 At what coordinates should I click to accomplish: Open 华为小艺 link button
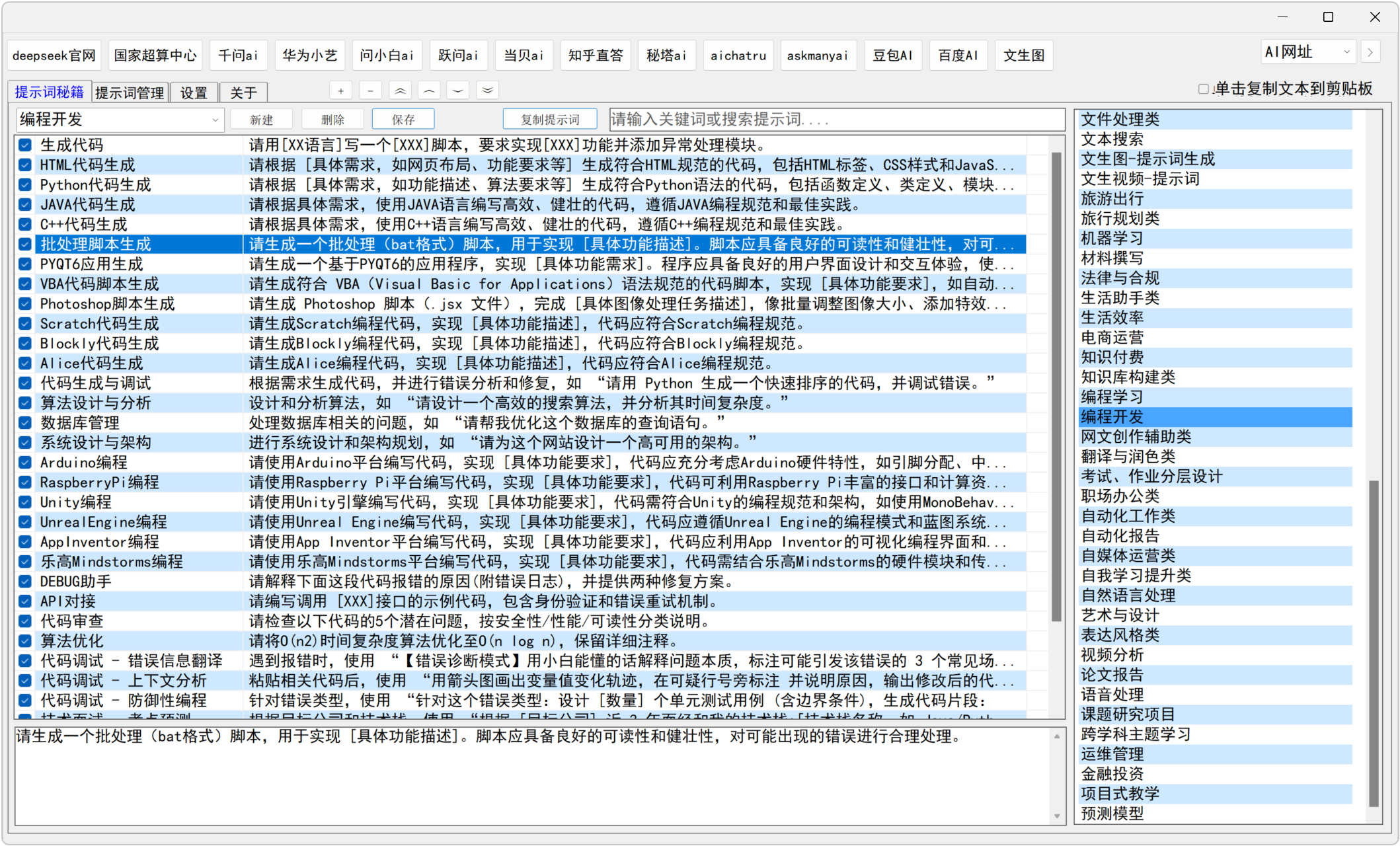point(310,56)
